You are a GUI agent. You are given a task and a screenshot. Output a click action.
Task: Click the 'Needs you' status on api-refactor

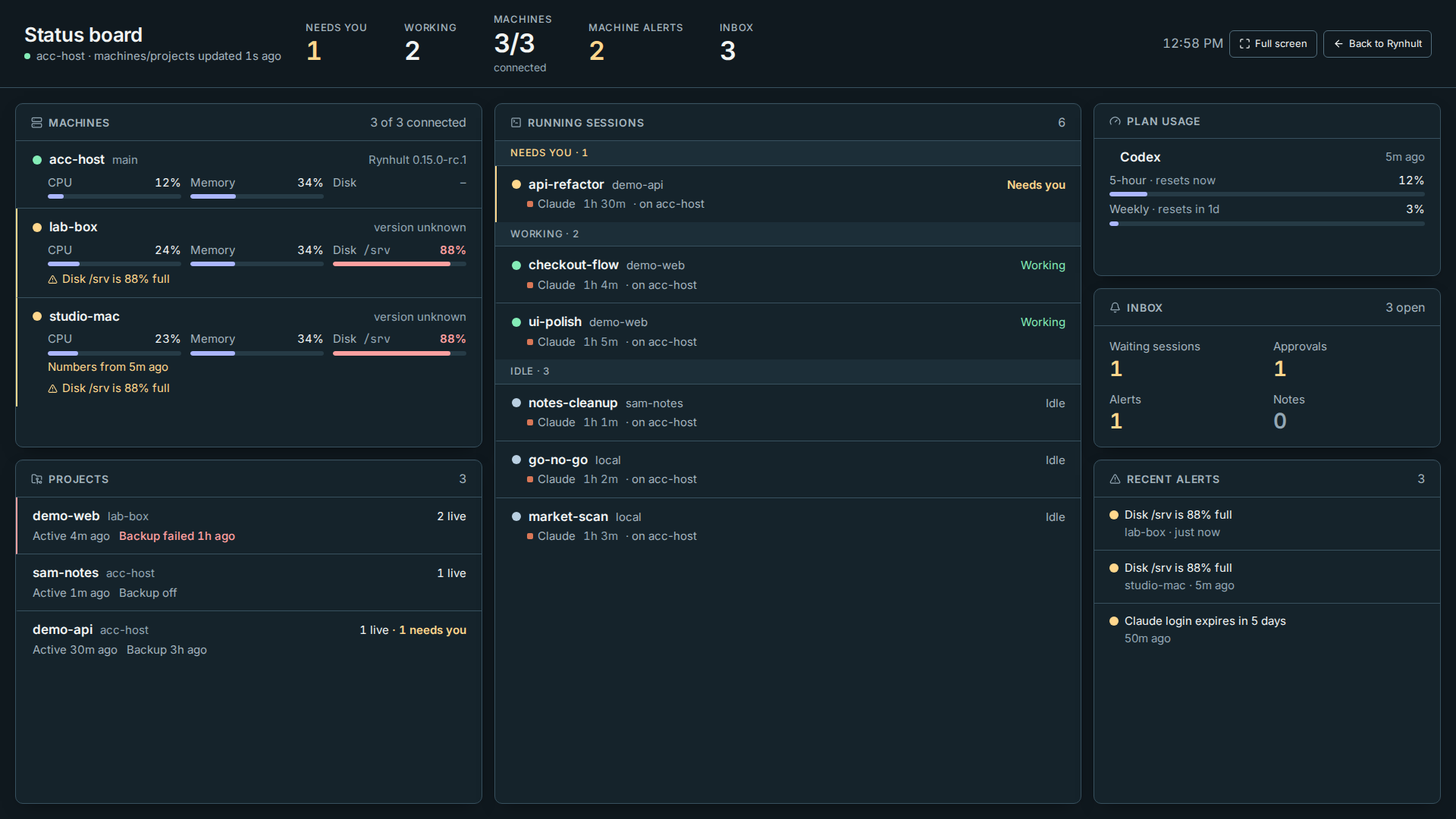click(x=1036, y=185)
